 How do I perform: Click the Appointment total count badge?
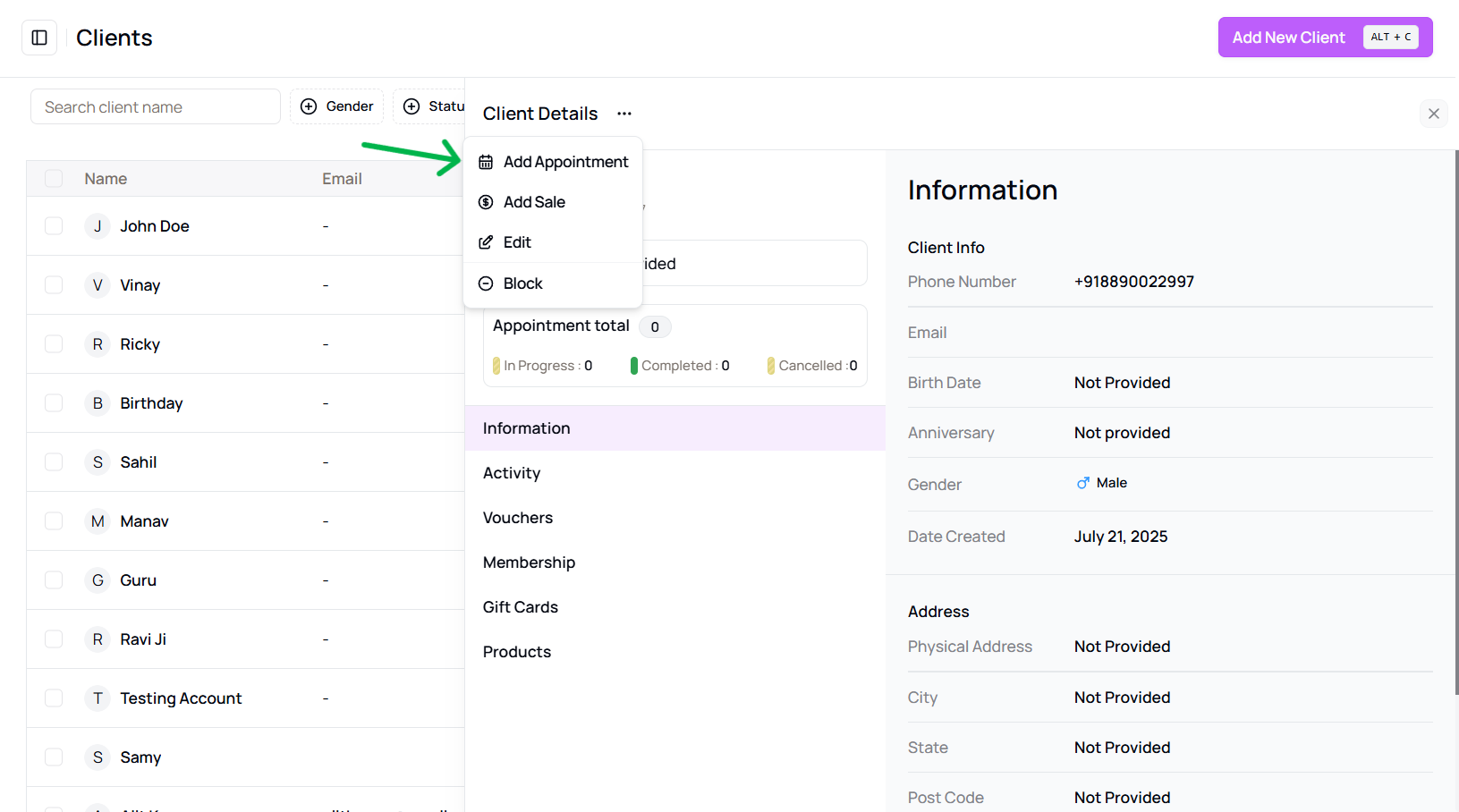point(655,327)
